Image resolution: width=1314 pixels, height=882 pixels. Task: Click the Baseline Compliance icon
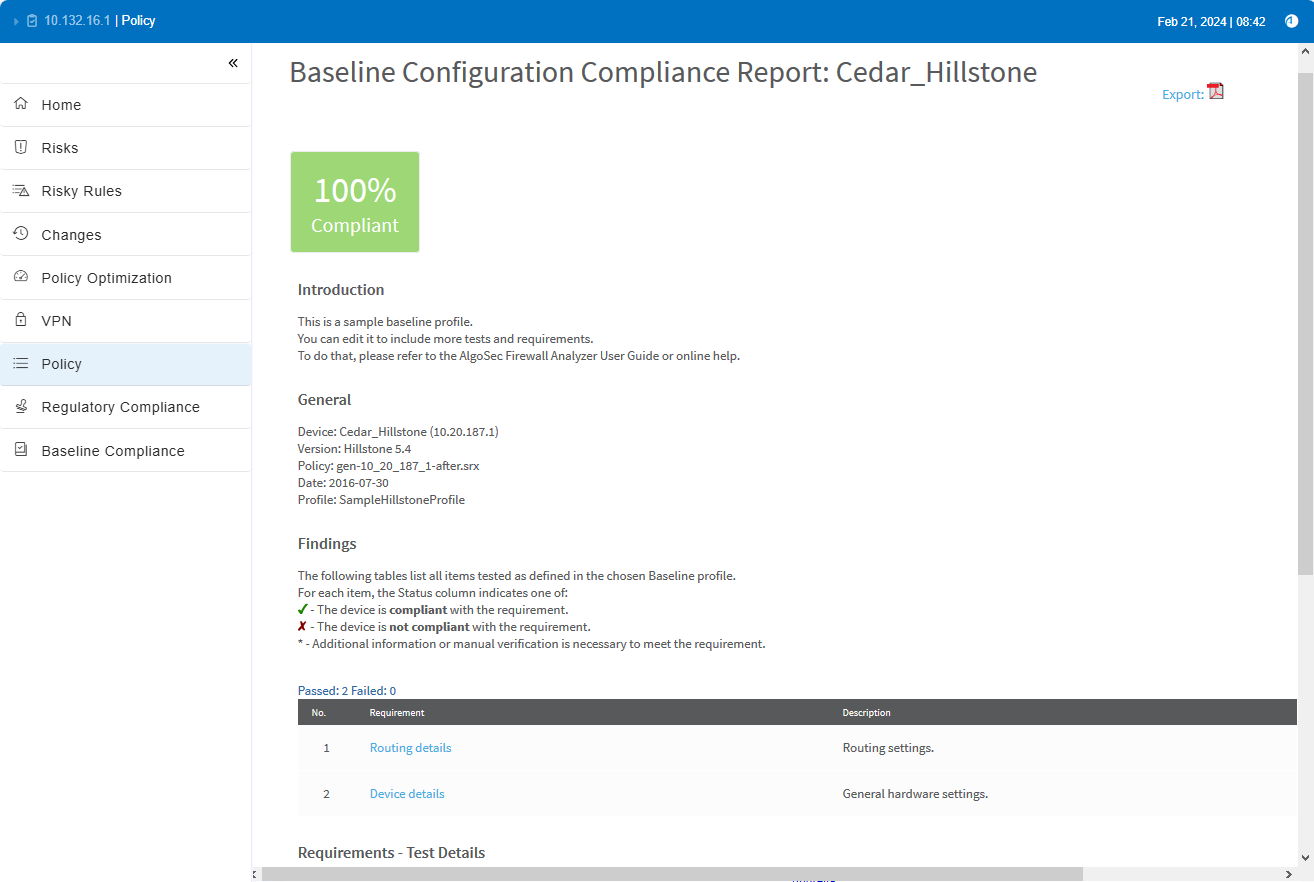pos(20,450)
